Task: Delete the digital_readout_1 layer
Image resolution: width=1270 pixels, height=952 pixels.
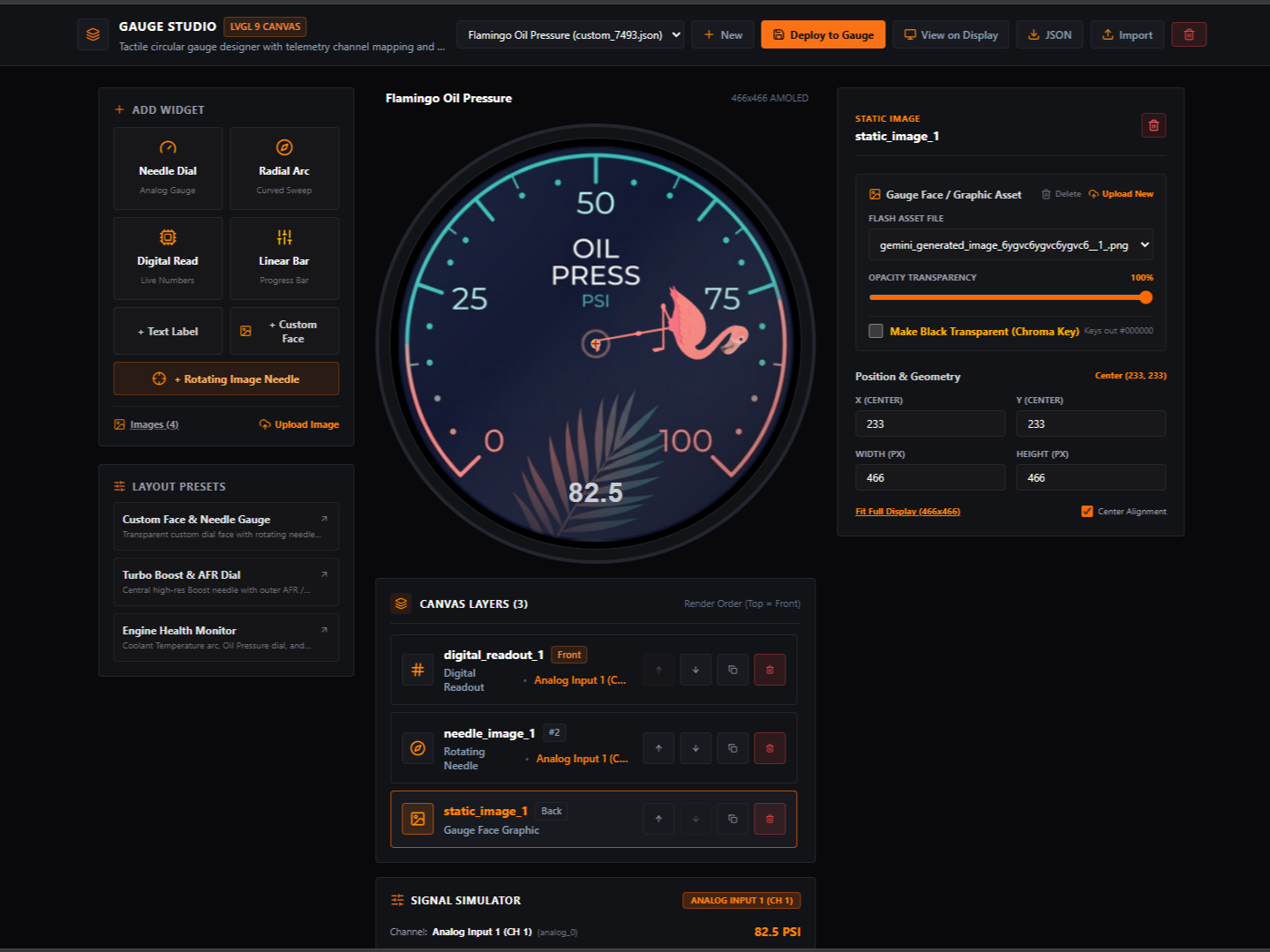Action: tap(770, 670)
